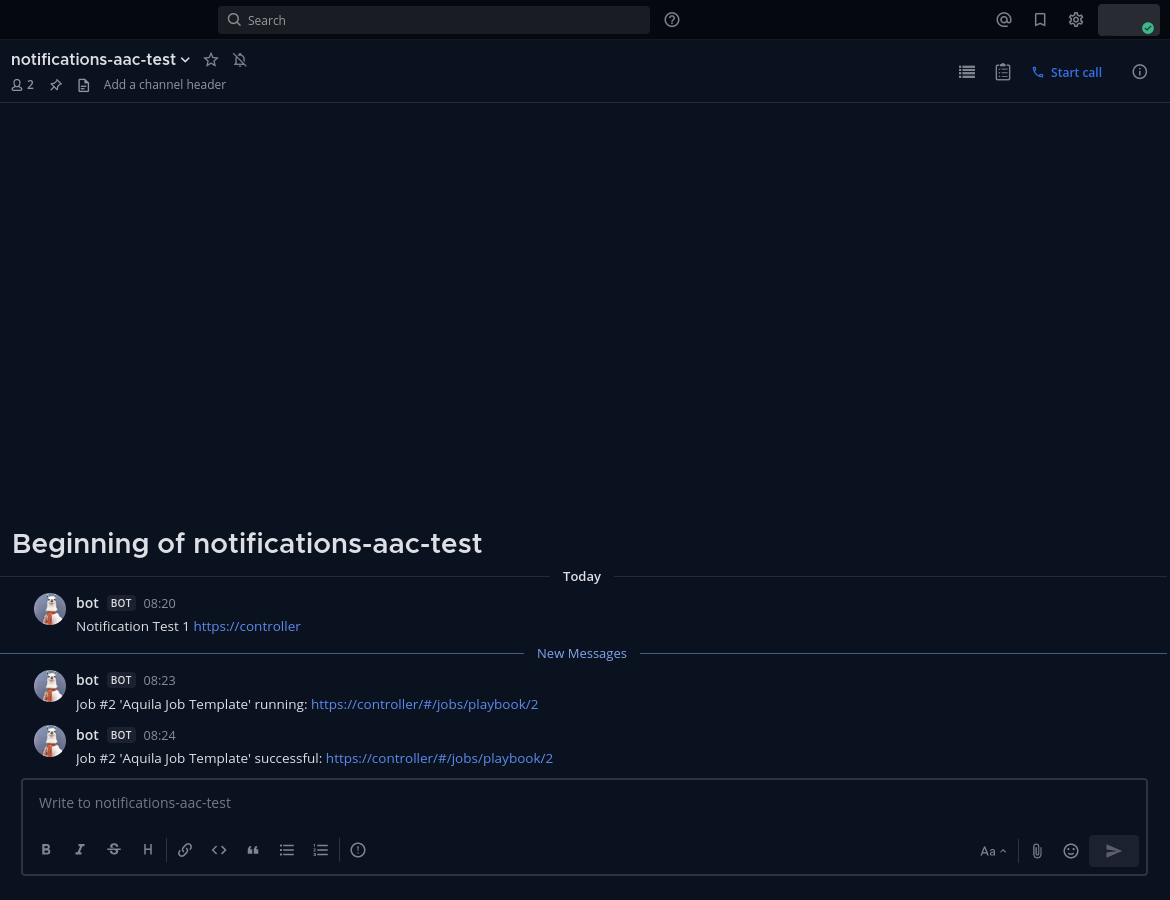Click the bold formatting icon
The width and height of the screenshot is (1170, 900).
pos(46,850)
